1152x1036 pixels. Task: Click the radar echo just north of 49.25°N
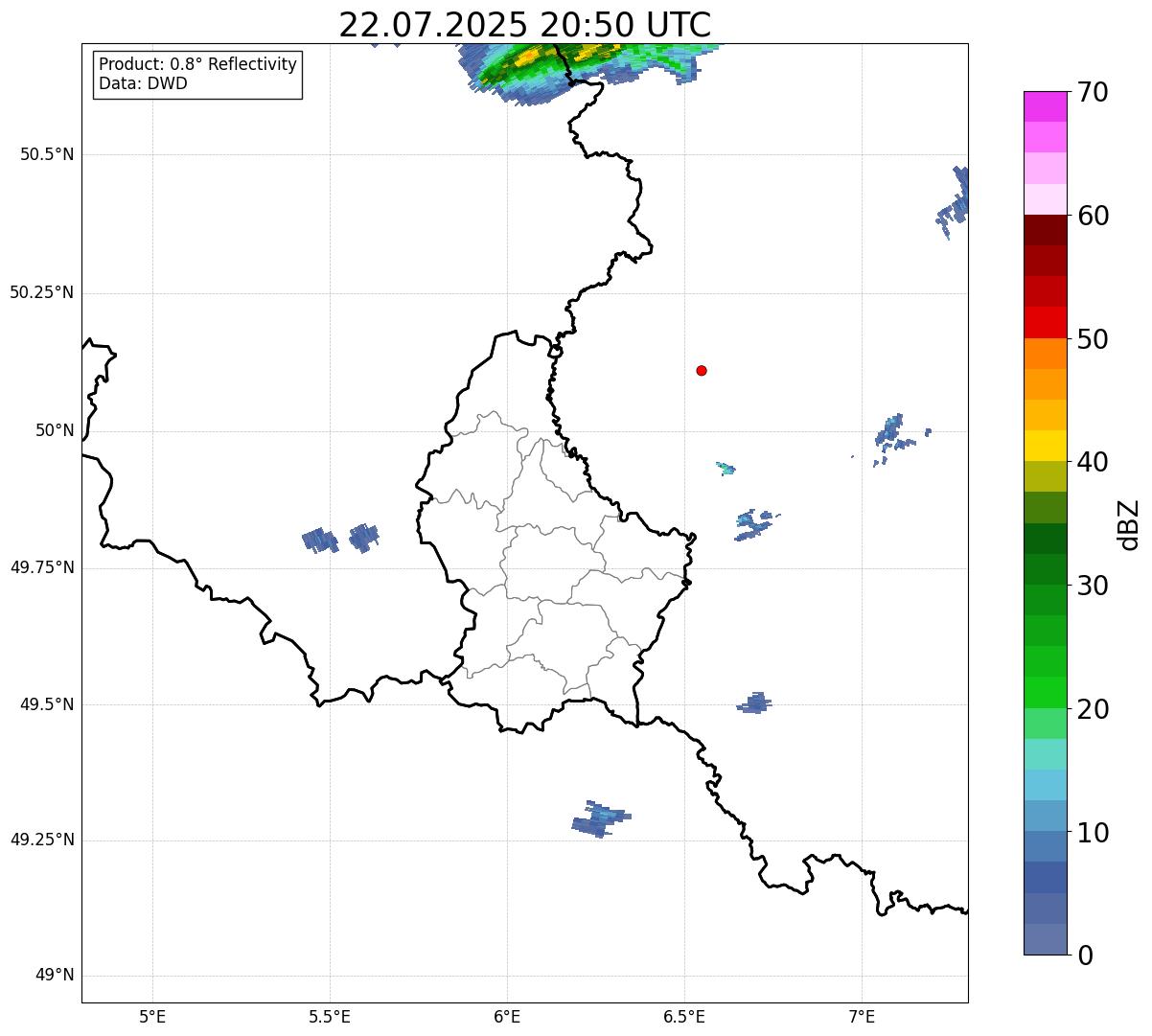pos(602,819)
